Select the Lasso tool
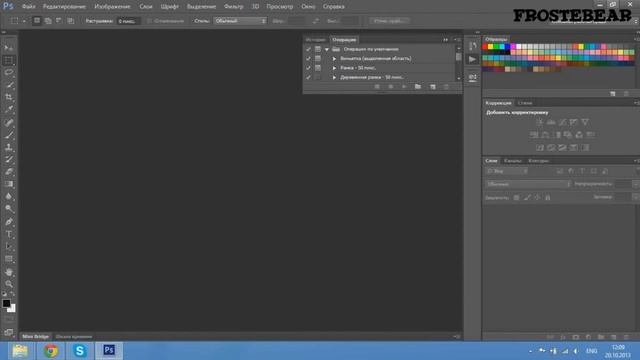The width and height of the screenshot is (640, 360). coord(9,73)
